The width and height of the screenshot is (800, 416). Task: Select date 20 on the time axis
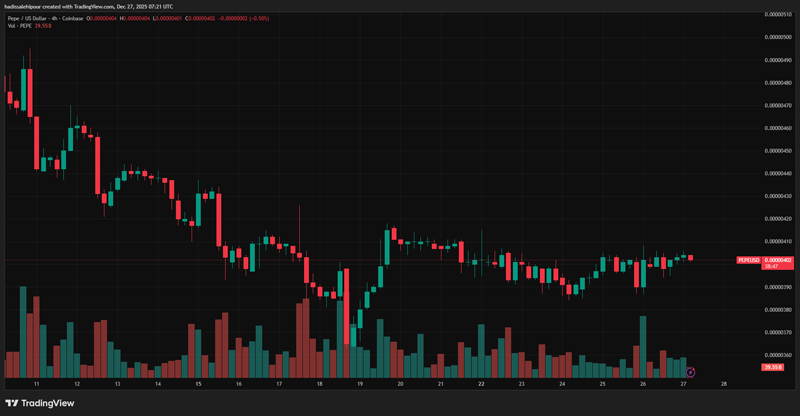400,383
